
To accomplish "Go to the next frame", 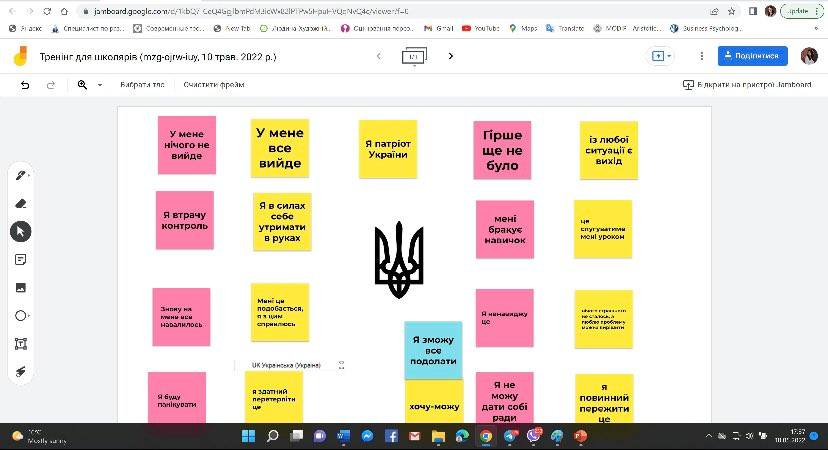I will click(451, 56).
